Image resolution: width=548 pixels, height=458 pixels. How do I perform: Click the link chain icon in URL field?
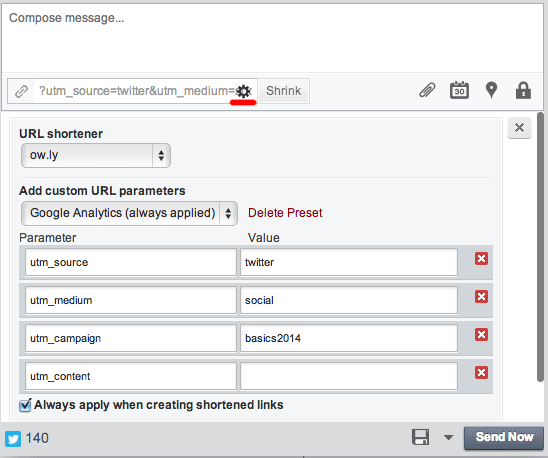tap(21, 91)
